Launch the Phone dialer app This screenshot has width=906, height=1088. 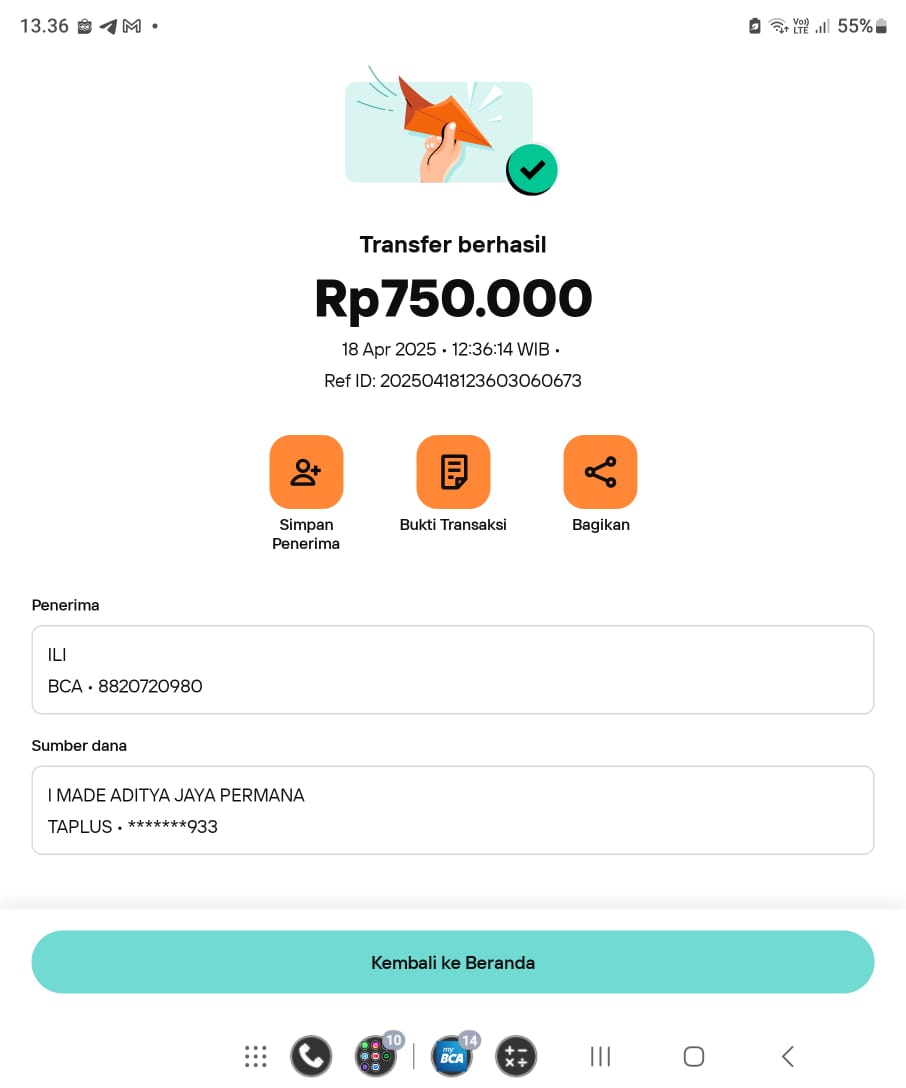click(x=311, y=1056)
